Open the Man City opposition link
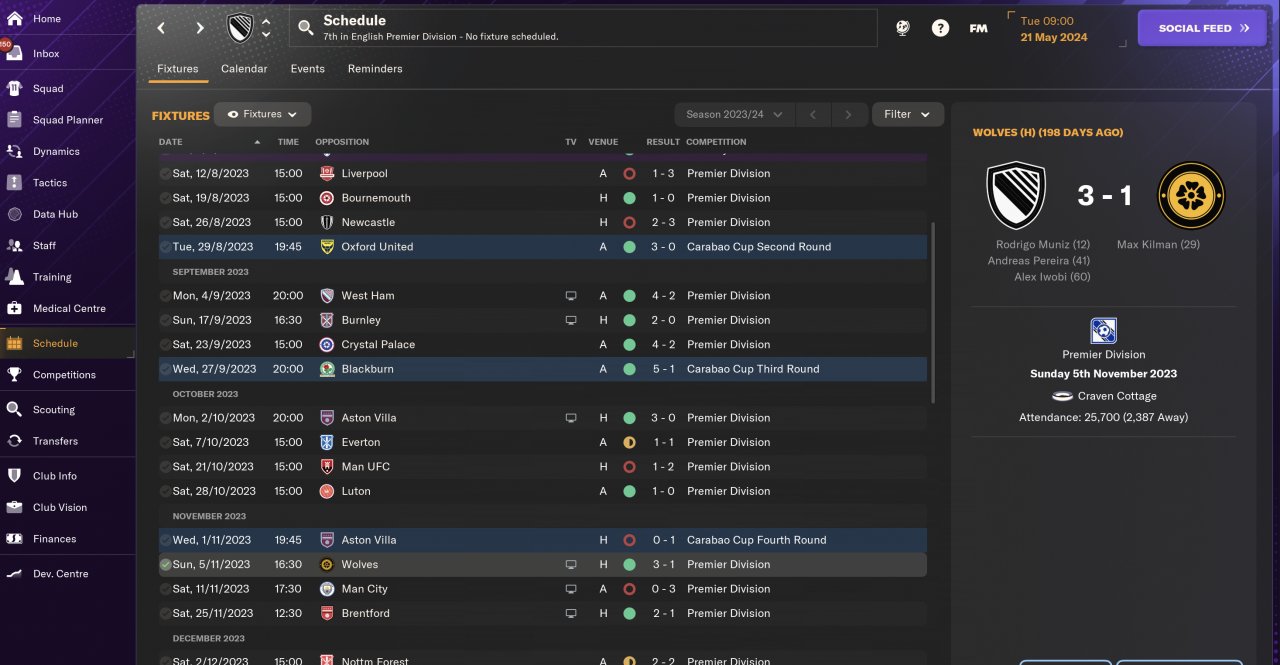The image size is (1280, 665). pos(364,589)
